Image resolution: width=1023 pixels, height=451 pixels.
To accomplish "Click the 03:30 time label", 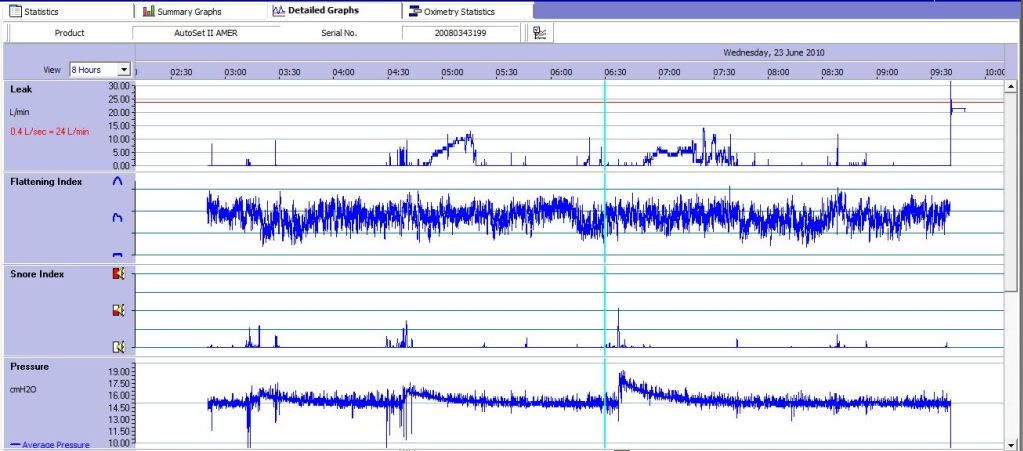I will click(289, 72).
